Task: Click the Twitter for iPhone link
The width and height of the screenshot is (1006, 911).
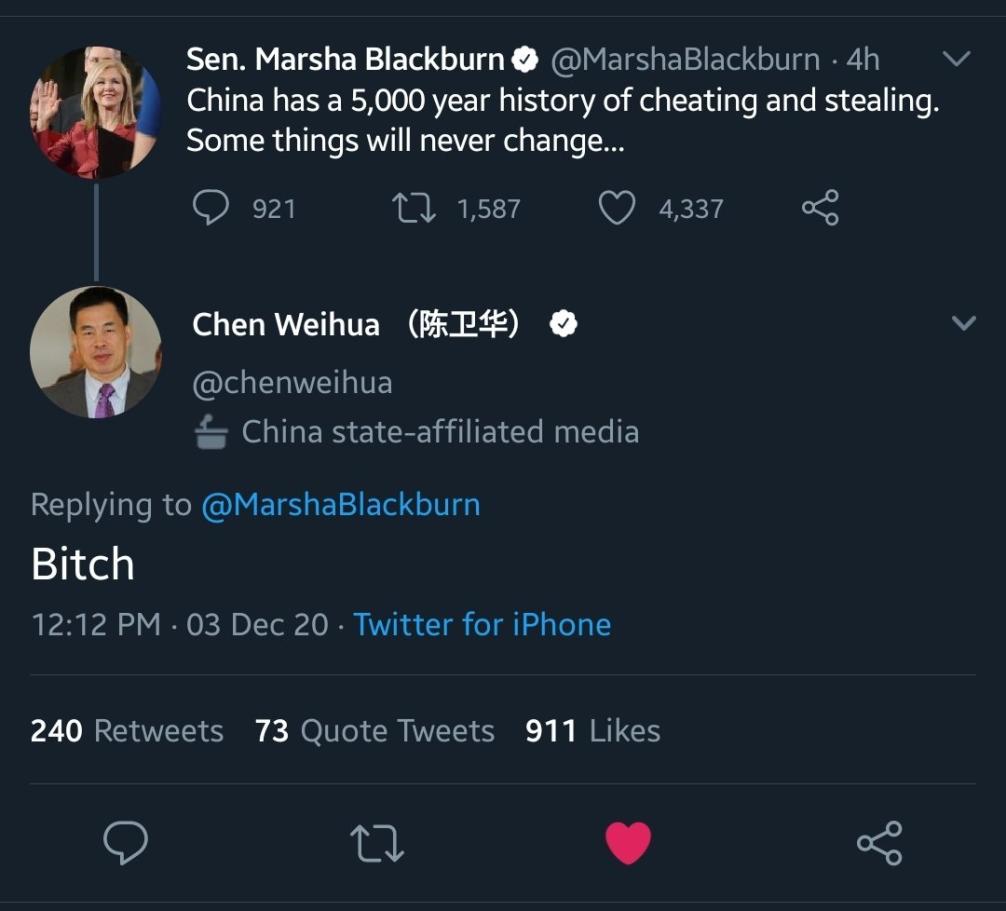Action: [x=482, y=624]
